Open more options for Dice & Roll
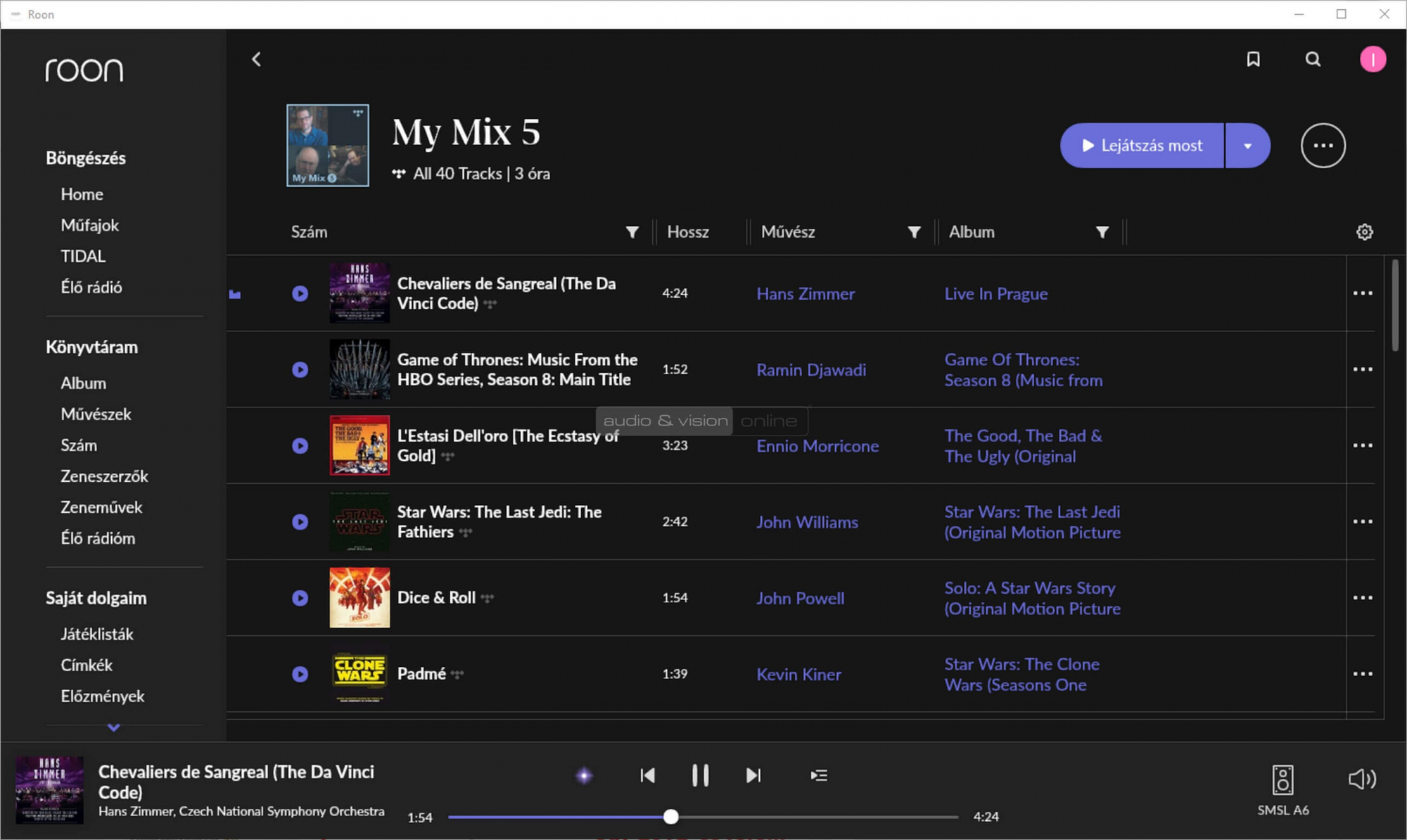The height and width of the screenshot is (840, 1407). (1363, 597)
